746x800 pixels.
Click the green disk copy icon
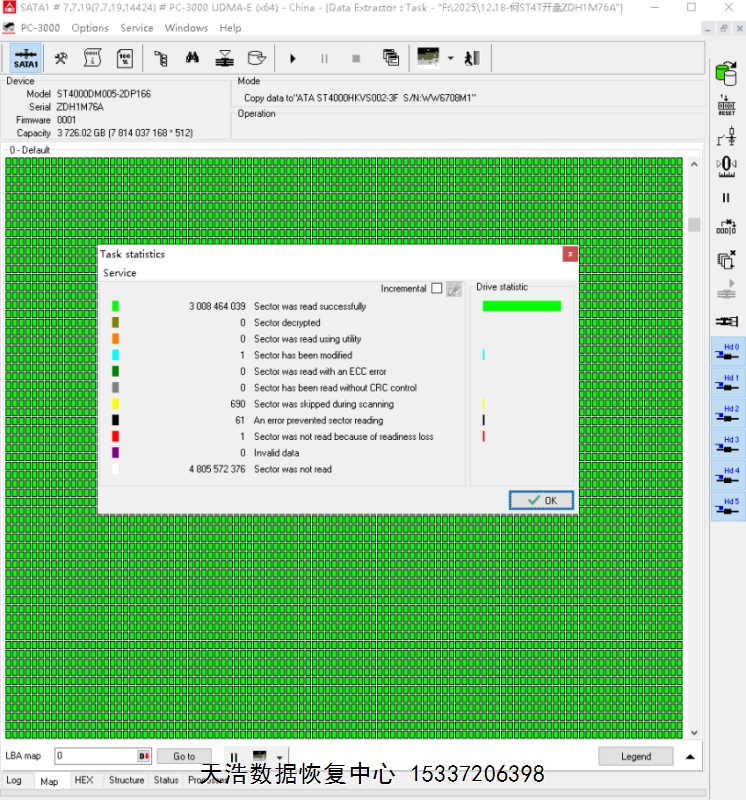(x=726, y=72)
